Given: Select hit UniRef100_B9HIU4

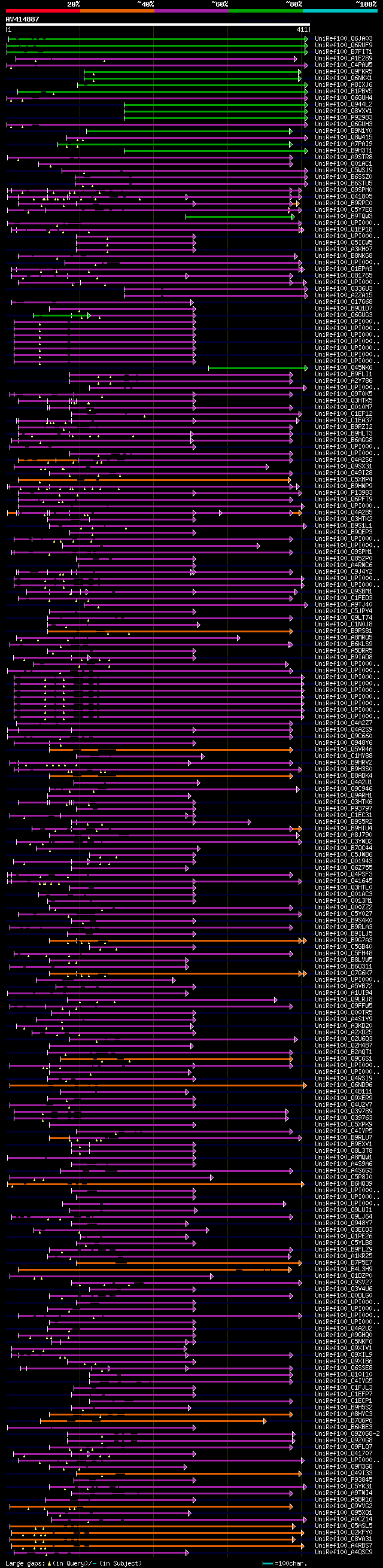Looking at the screenshot, I should coord(344,829).
